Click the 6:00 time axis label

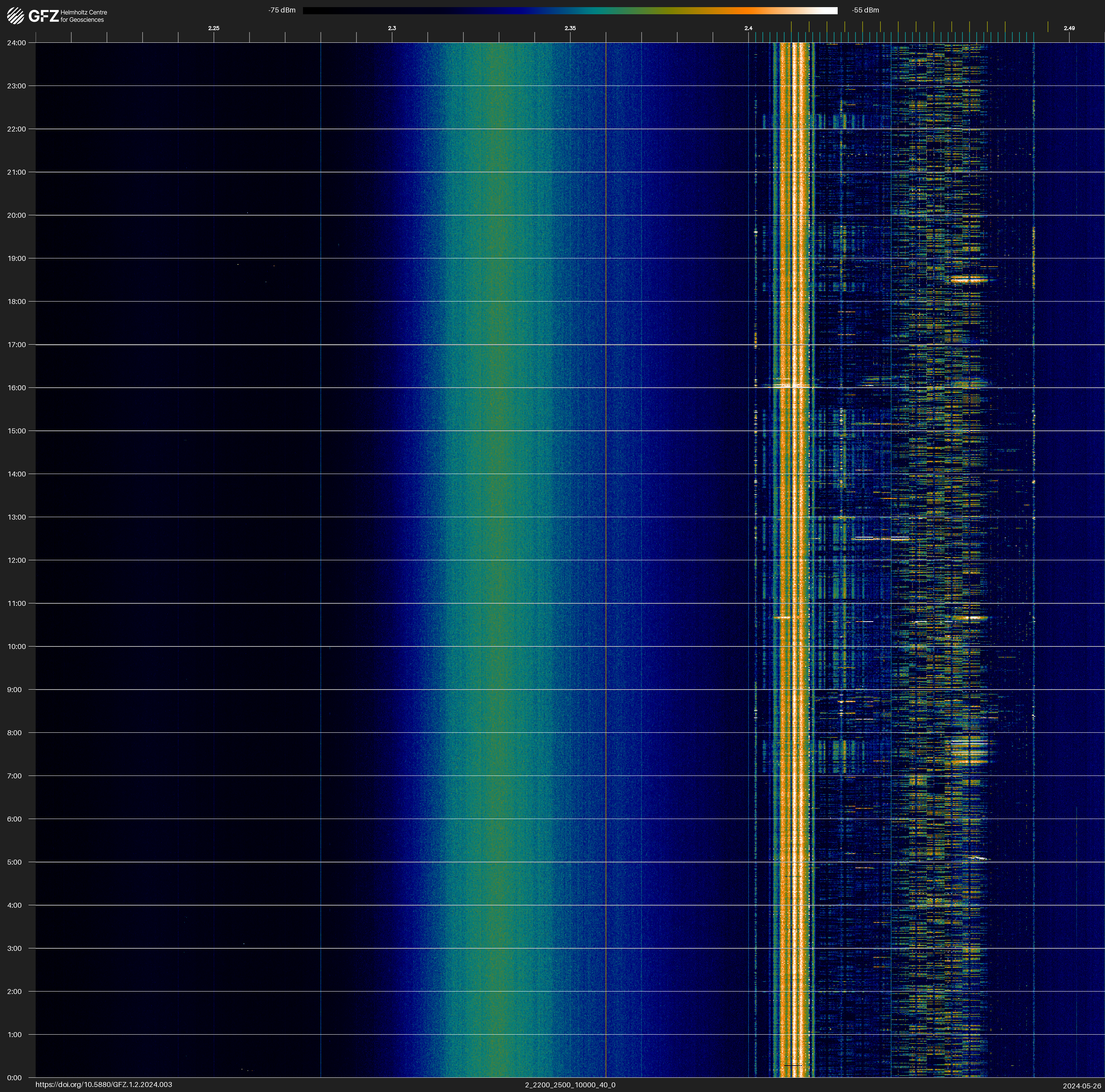[x=15, y=819]
